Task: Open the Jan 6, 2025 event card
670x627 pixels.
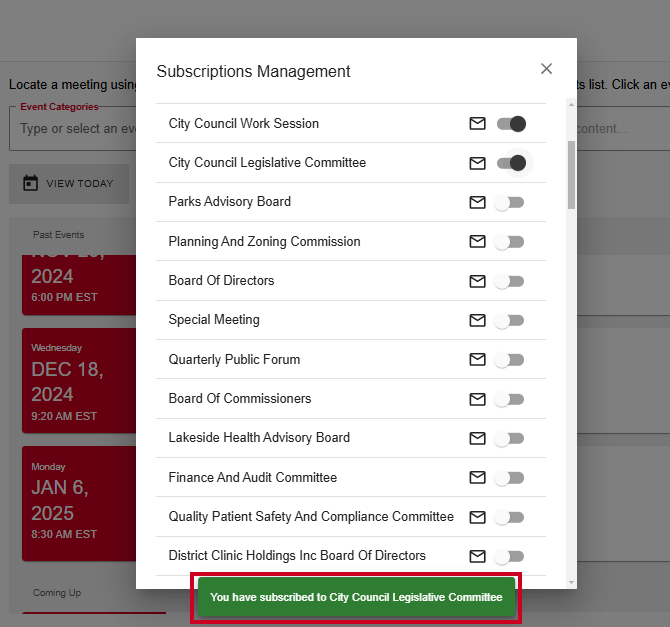Action: pyautogui.click(x=79, y=503)
